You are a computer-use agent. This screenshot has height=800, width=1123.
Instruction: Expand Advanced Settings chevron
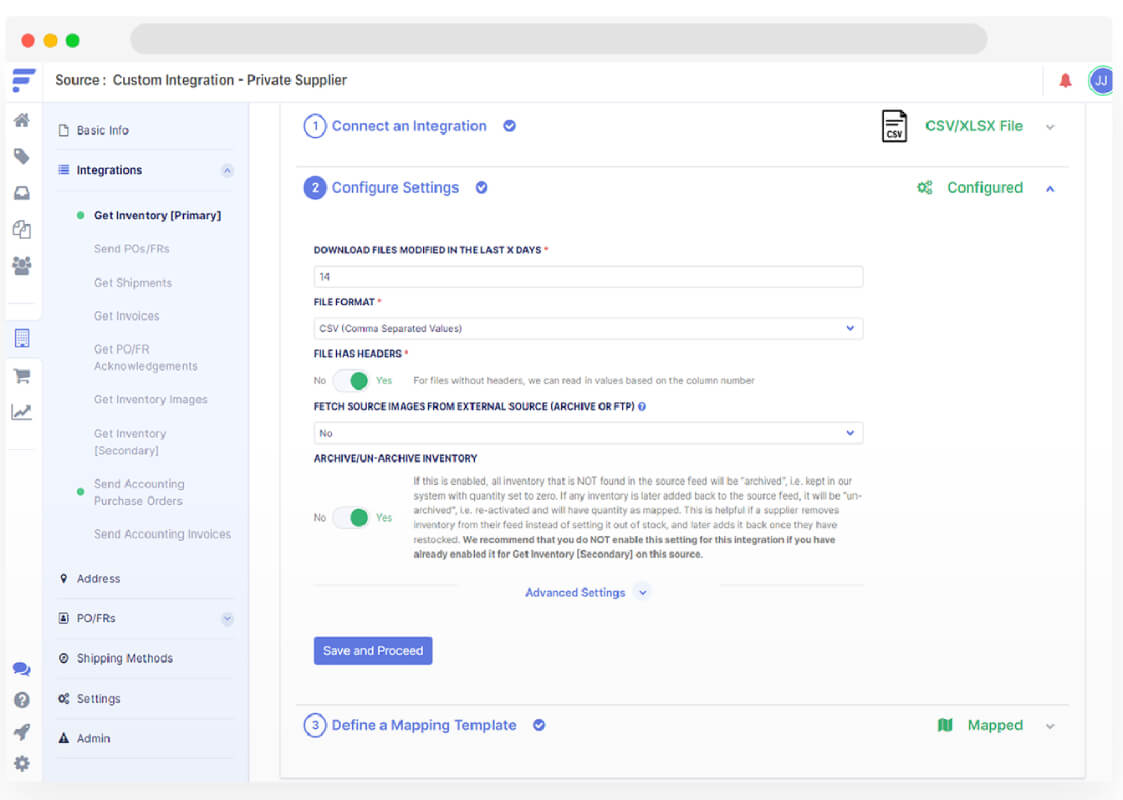pyautogui.click(x=642, y=592)
